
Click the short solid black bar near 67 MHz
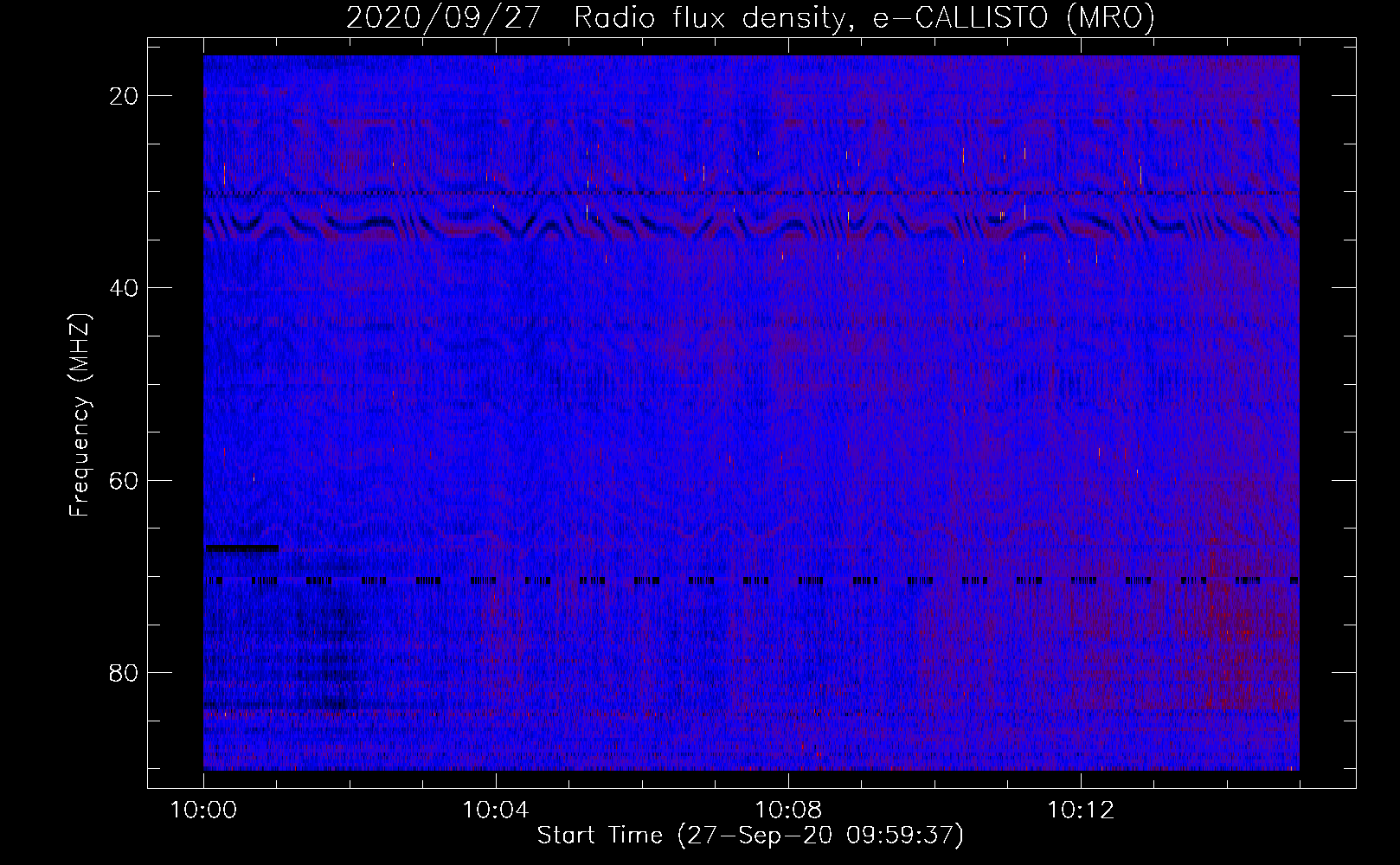point(241,548)
